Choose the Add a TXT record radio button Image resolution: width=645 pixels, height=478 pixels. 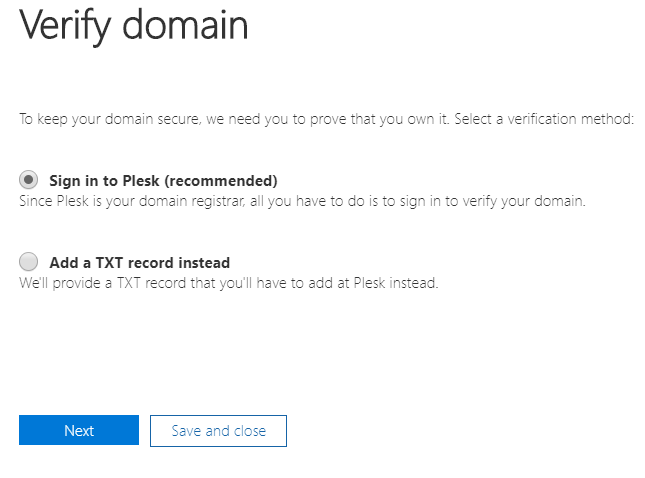29,262
